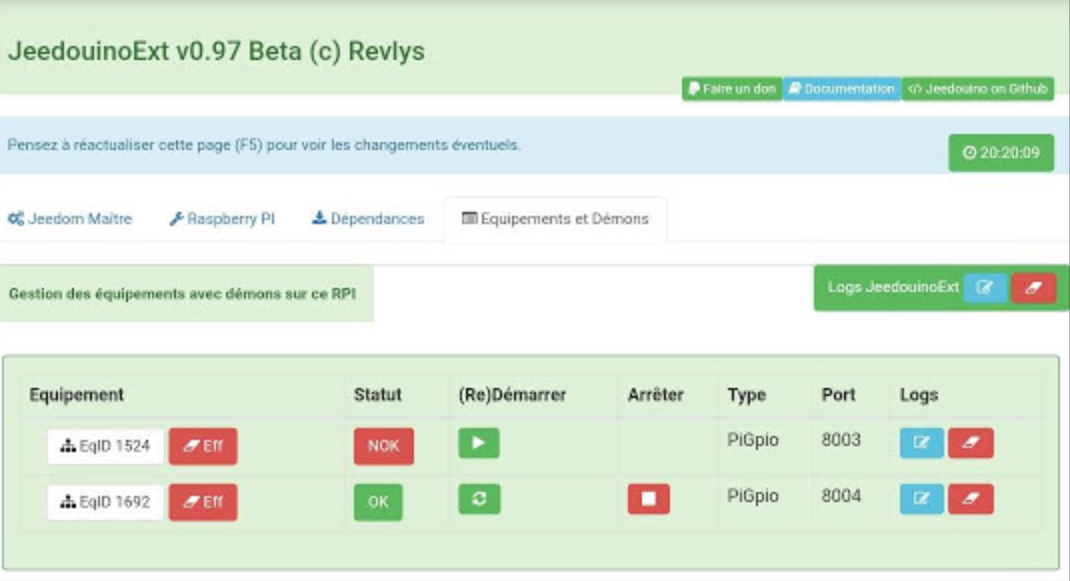Restart the EqID 1692 daemon refresh icon
Screen dimensions: 1070x581
click(x=478, y=499)
